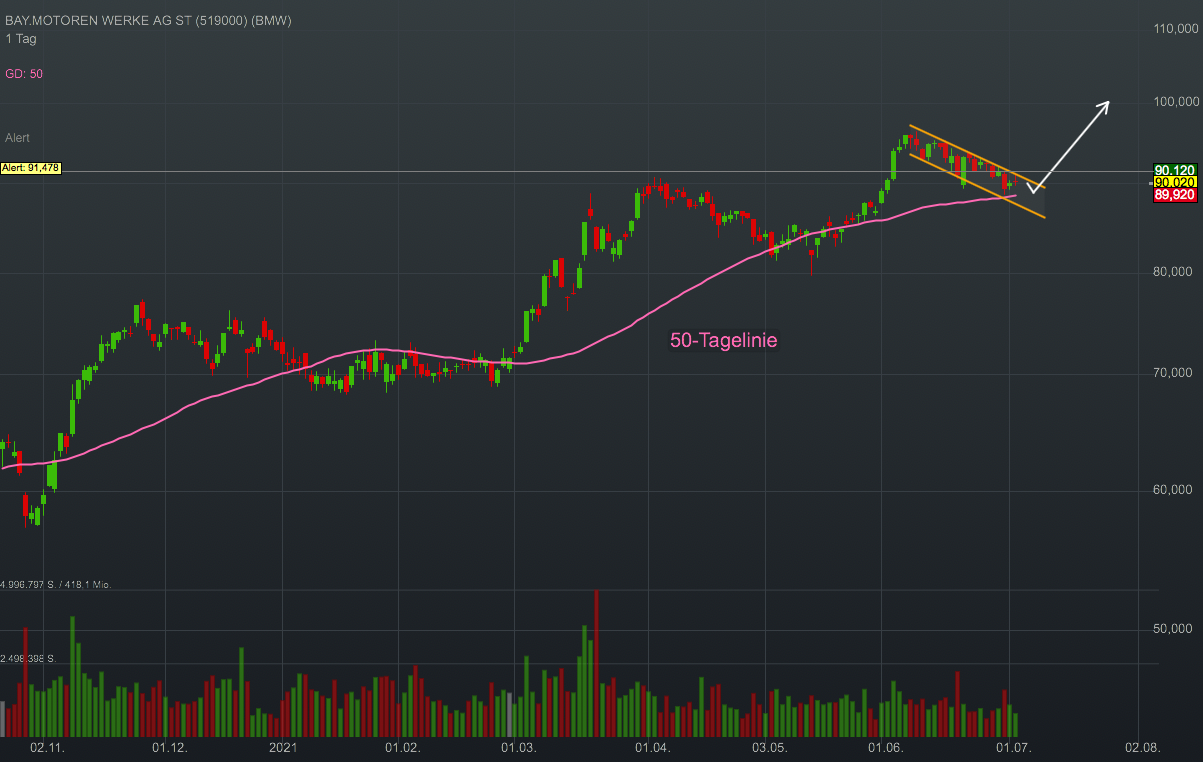Click the 2021 date axis label
The image size is (1203, 762).
[x=284, y=747]
